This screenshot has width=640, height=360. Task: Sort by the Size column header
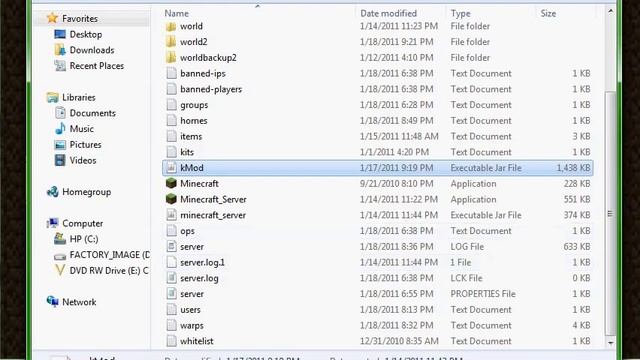click(548, 13)
